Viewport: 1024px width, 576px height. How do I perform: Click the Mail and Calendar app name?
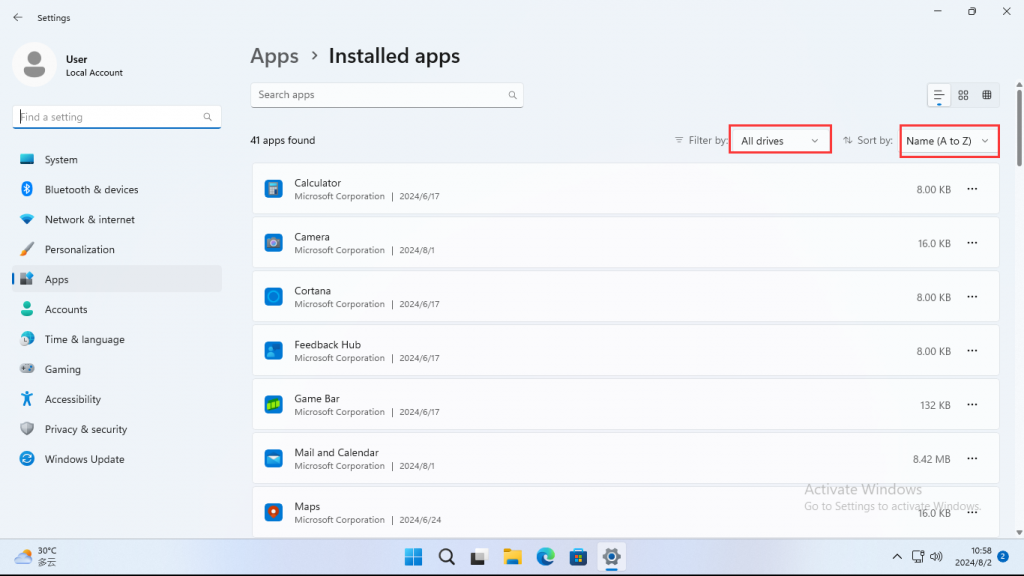(336, 453)
